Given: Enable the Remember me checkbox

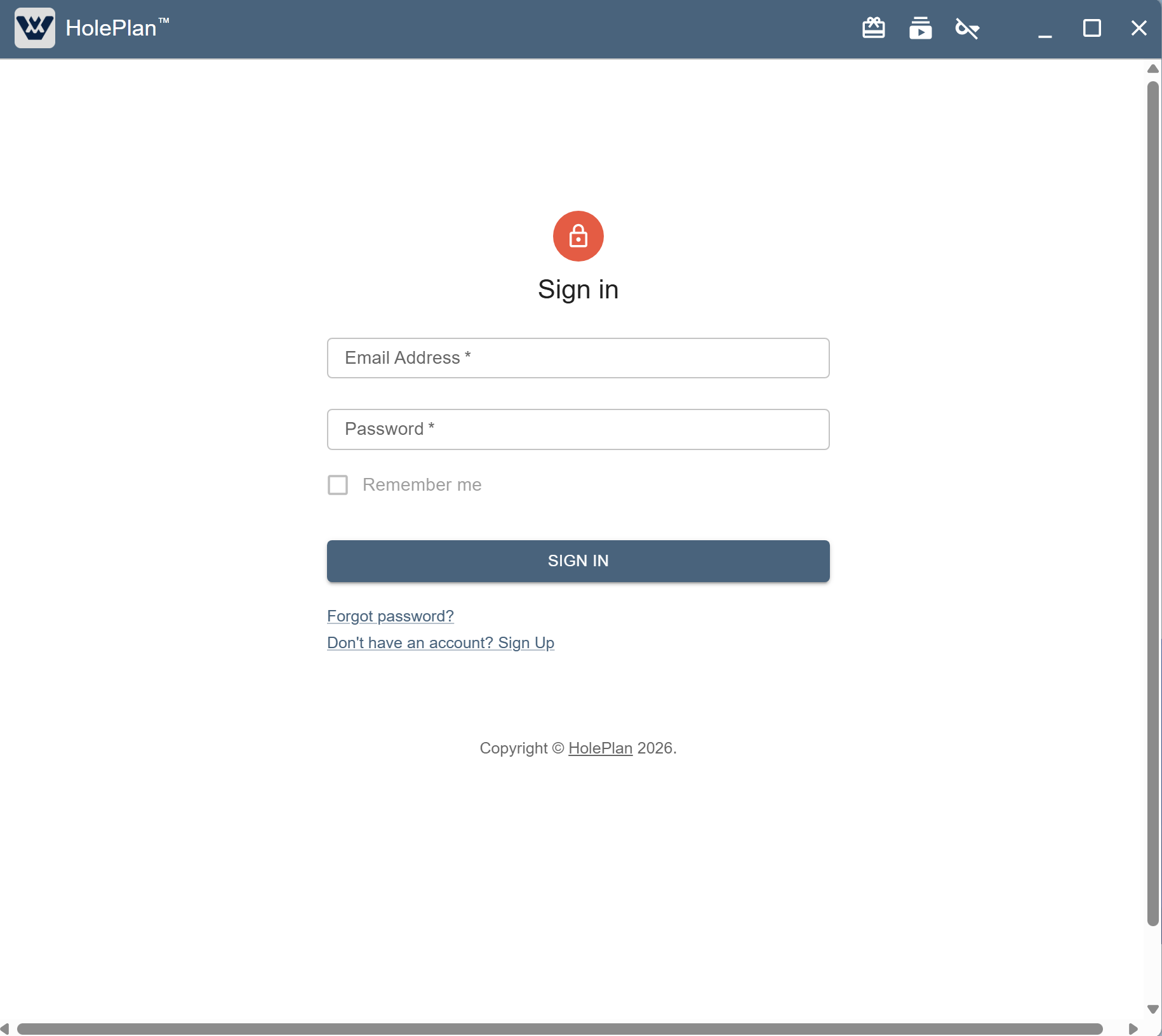Looking at the screenshot, I should click(338, 485).
